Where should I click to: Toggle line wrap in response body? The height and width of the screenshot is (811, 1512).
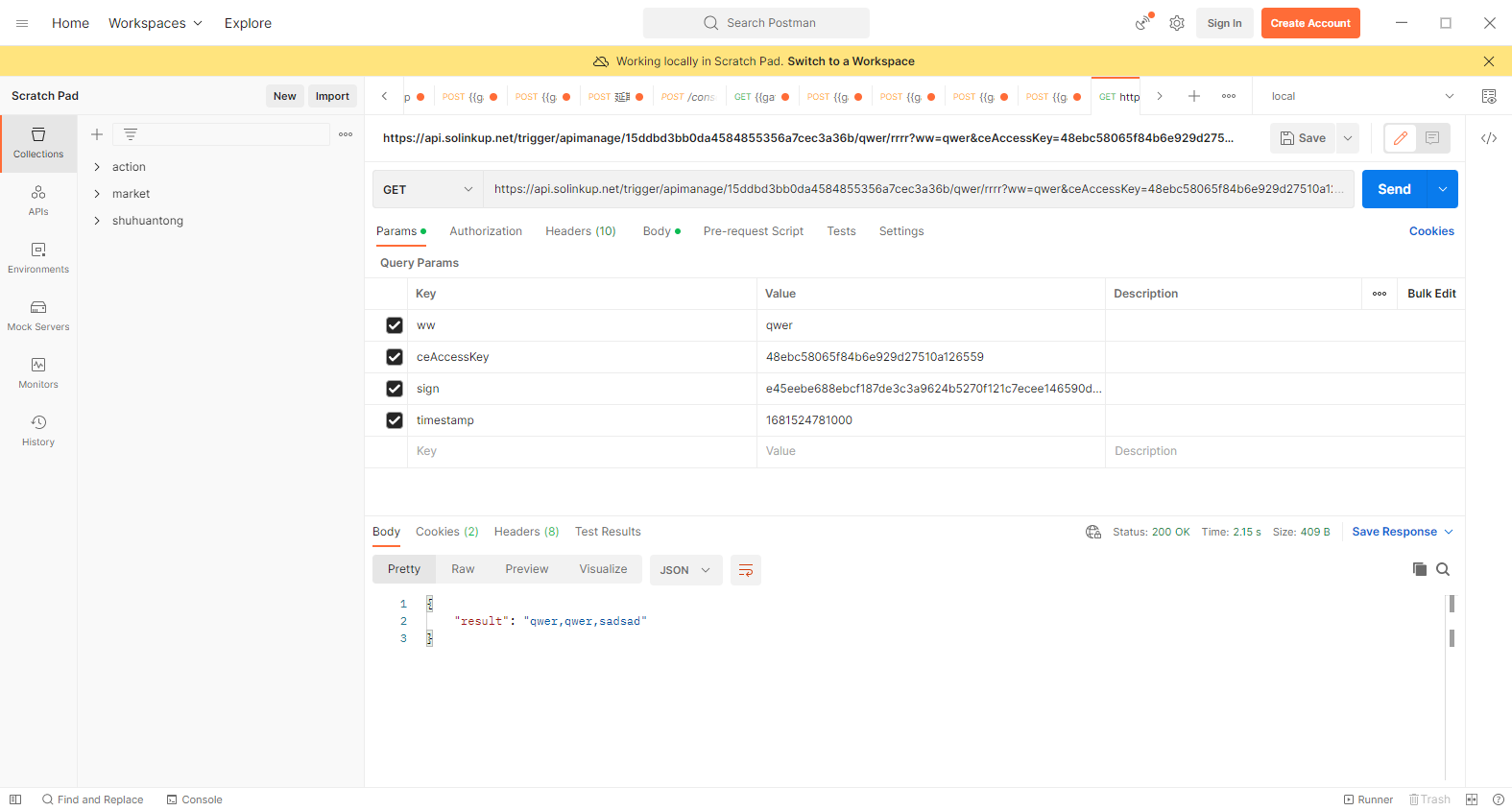(746, 570)
